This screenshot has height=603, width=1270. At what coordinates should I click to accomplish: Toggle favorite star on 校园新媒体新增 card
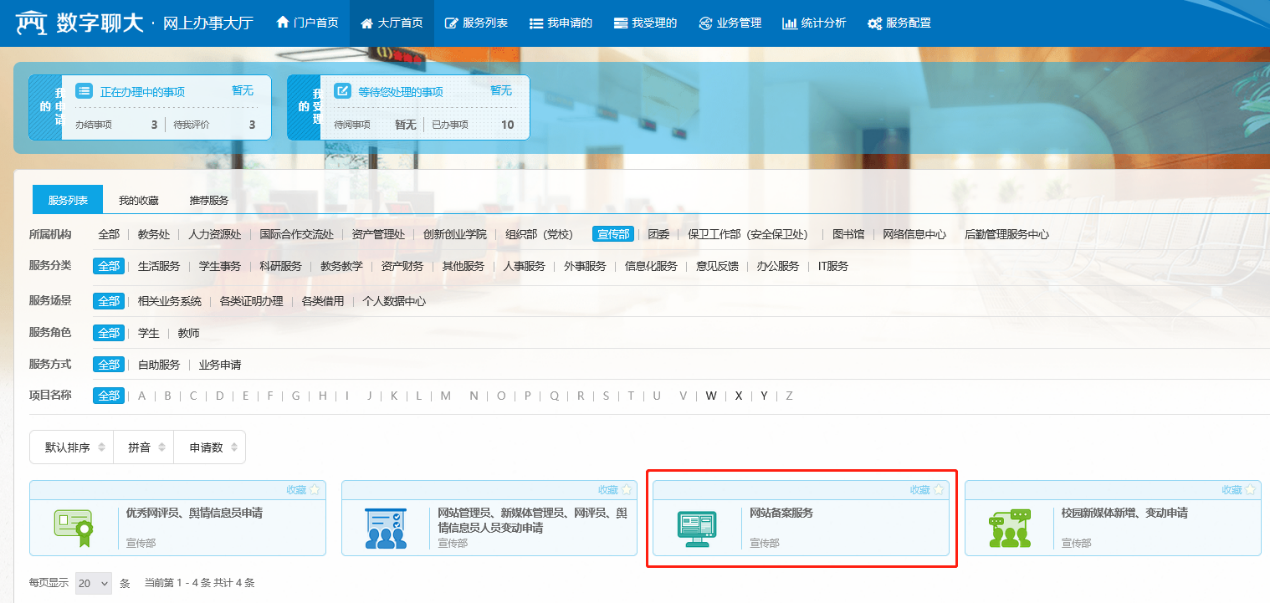1250,490
